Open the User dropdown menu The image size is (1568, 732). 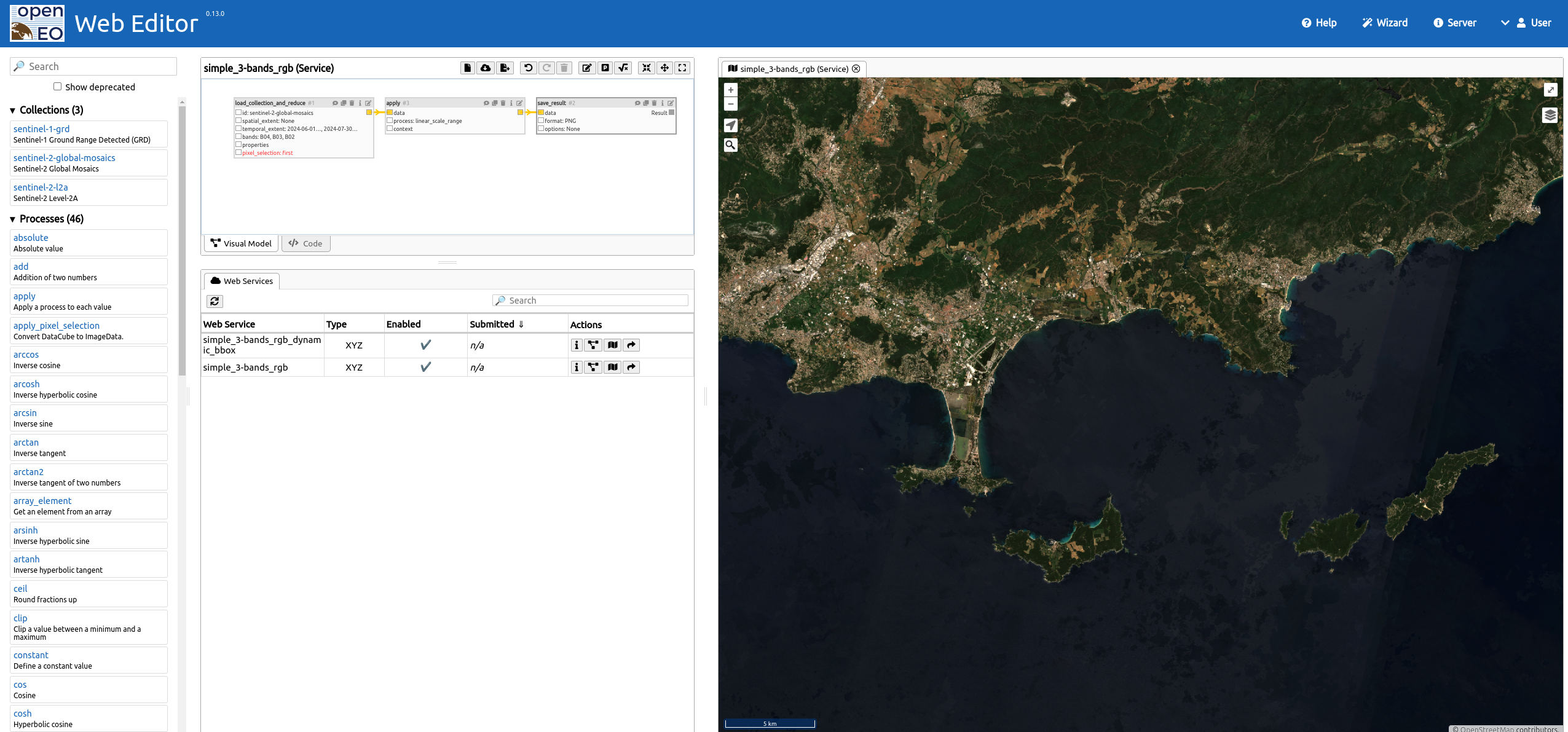coord(1526,23)
